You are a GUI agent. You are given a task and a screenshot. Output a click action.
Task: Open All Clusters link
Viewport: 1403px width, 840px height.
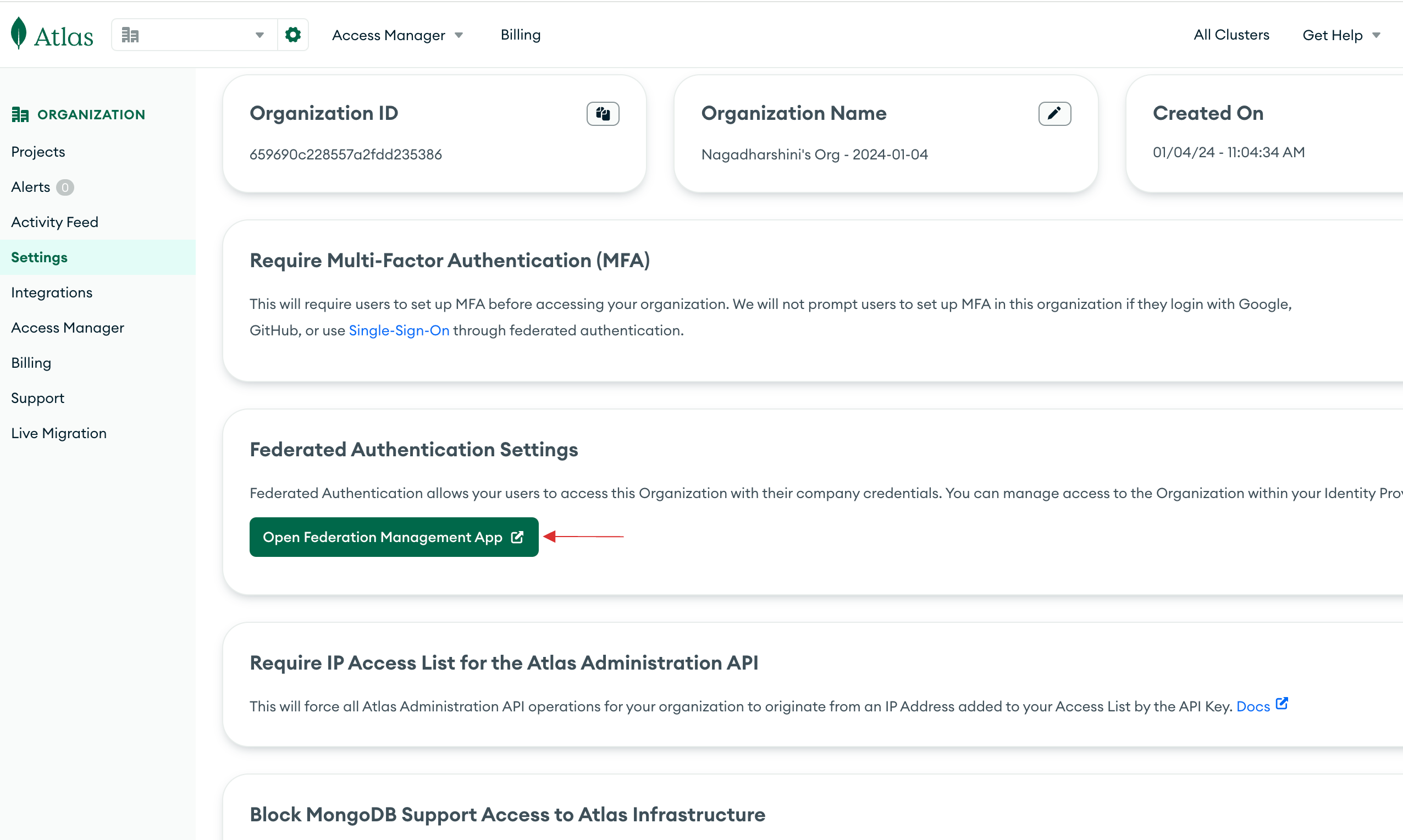1231,35
